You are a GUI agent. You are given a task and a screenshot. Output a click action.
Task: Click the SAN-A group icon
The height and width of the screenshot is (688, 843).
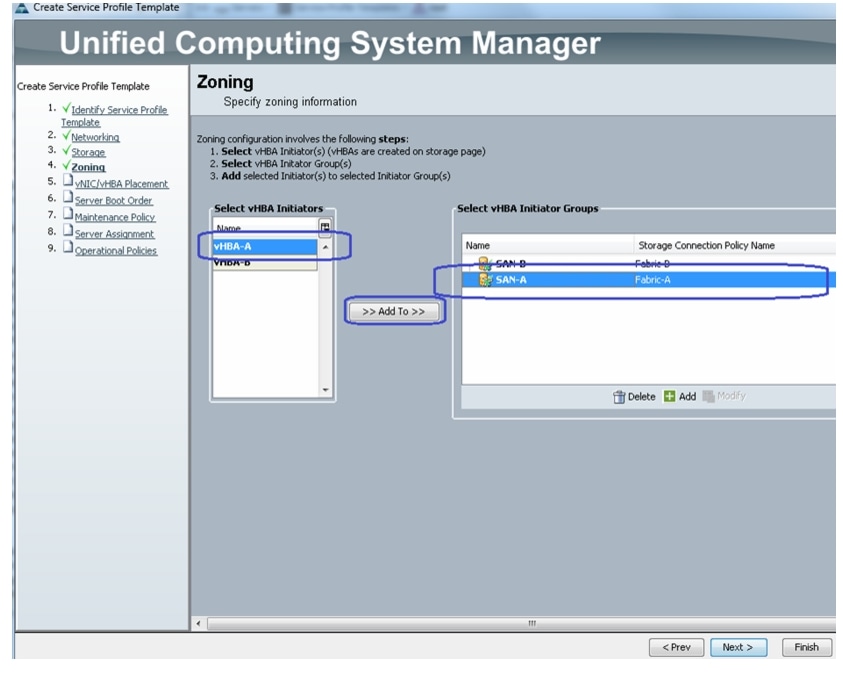485,280
